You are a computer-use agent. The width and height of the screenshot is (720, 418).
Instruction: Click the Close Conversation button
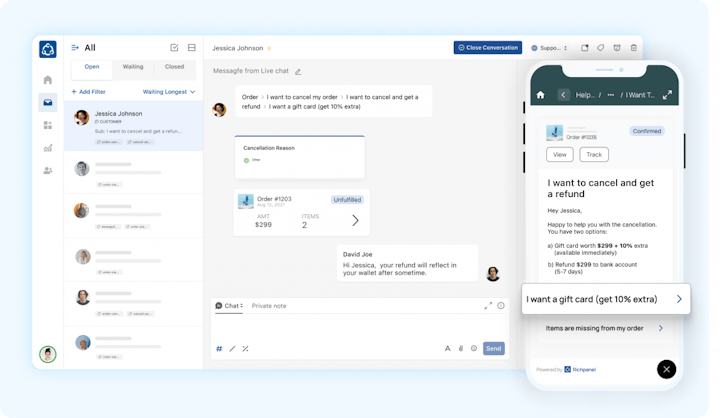[487, 47]
